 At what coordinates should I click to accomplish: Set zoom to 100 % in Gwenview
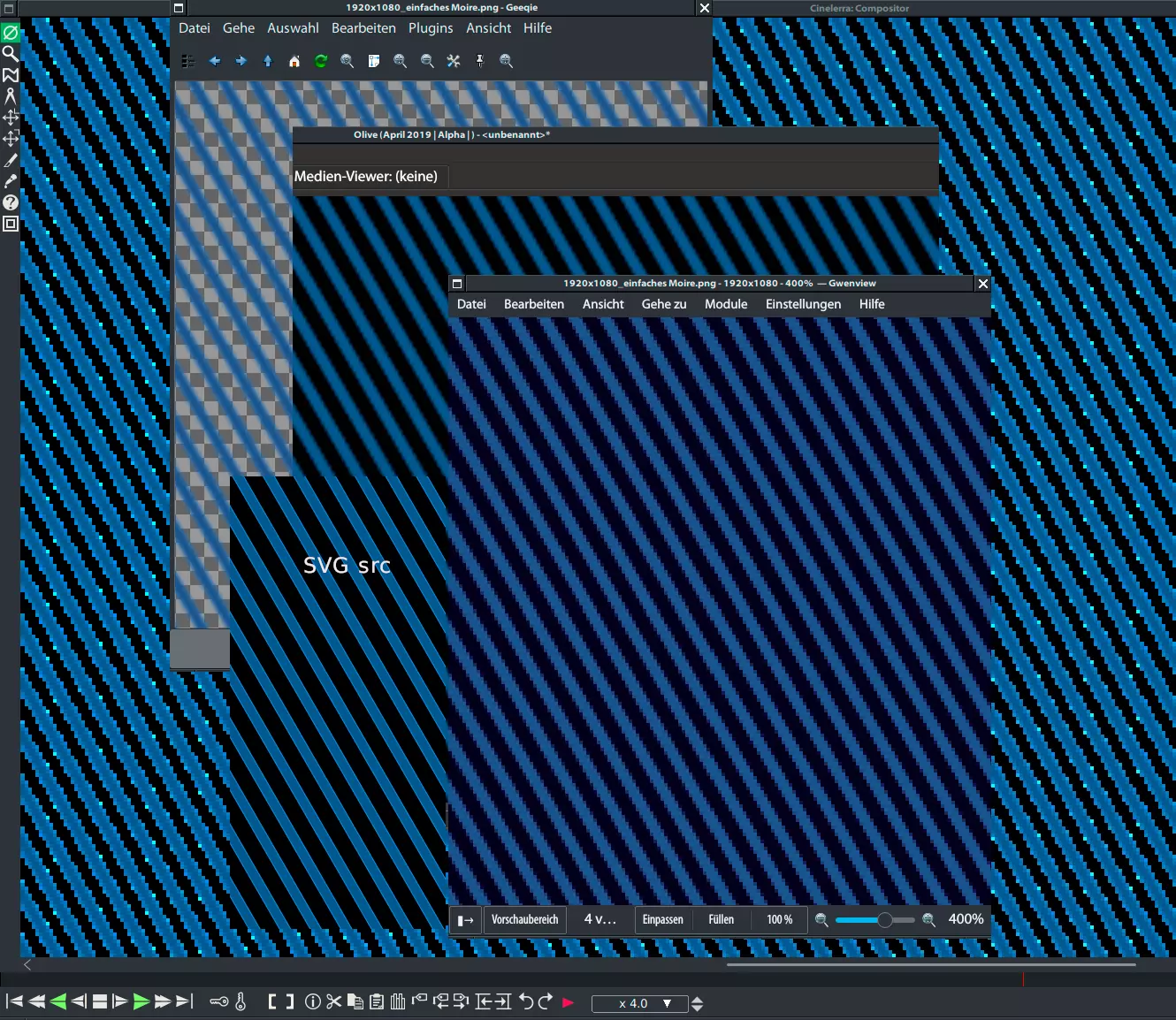(x=779, y=919)
